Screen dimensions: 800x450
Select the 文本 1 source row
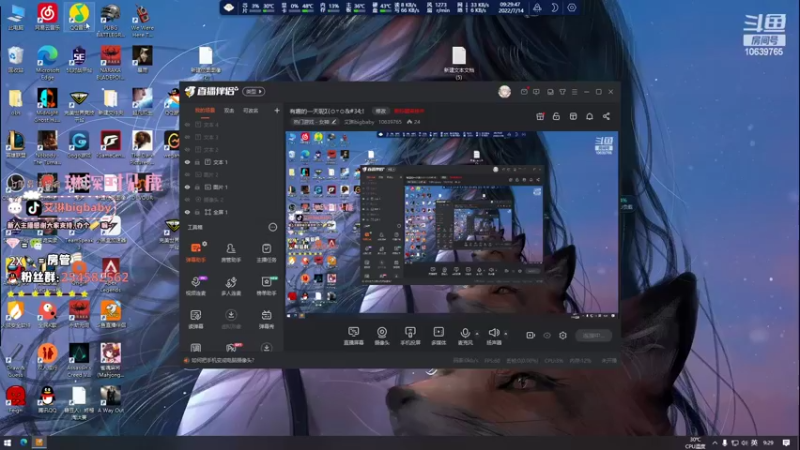coord(232,162)
